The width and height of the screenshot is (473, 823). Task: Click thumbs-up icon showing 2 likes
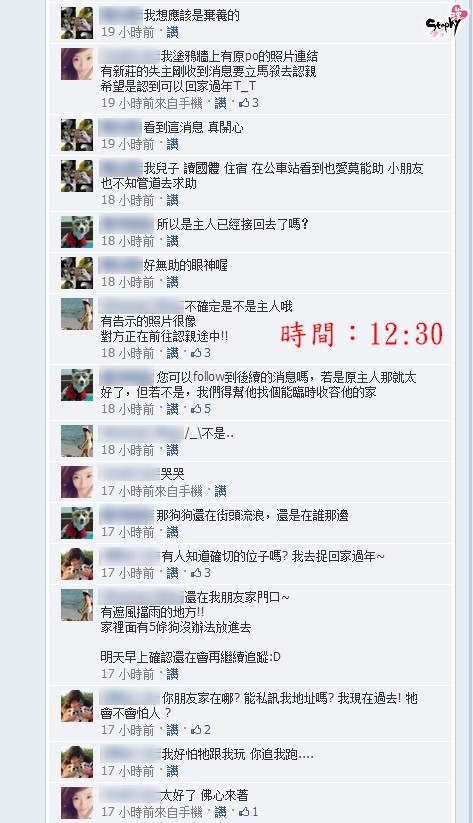pyautogui.click(x=196, y=729)
